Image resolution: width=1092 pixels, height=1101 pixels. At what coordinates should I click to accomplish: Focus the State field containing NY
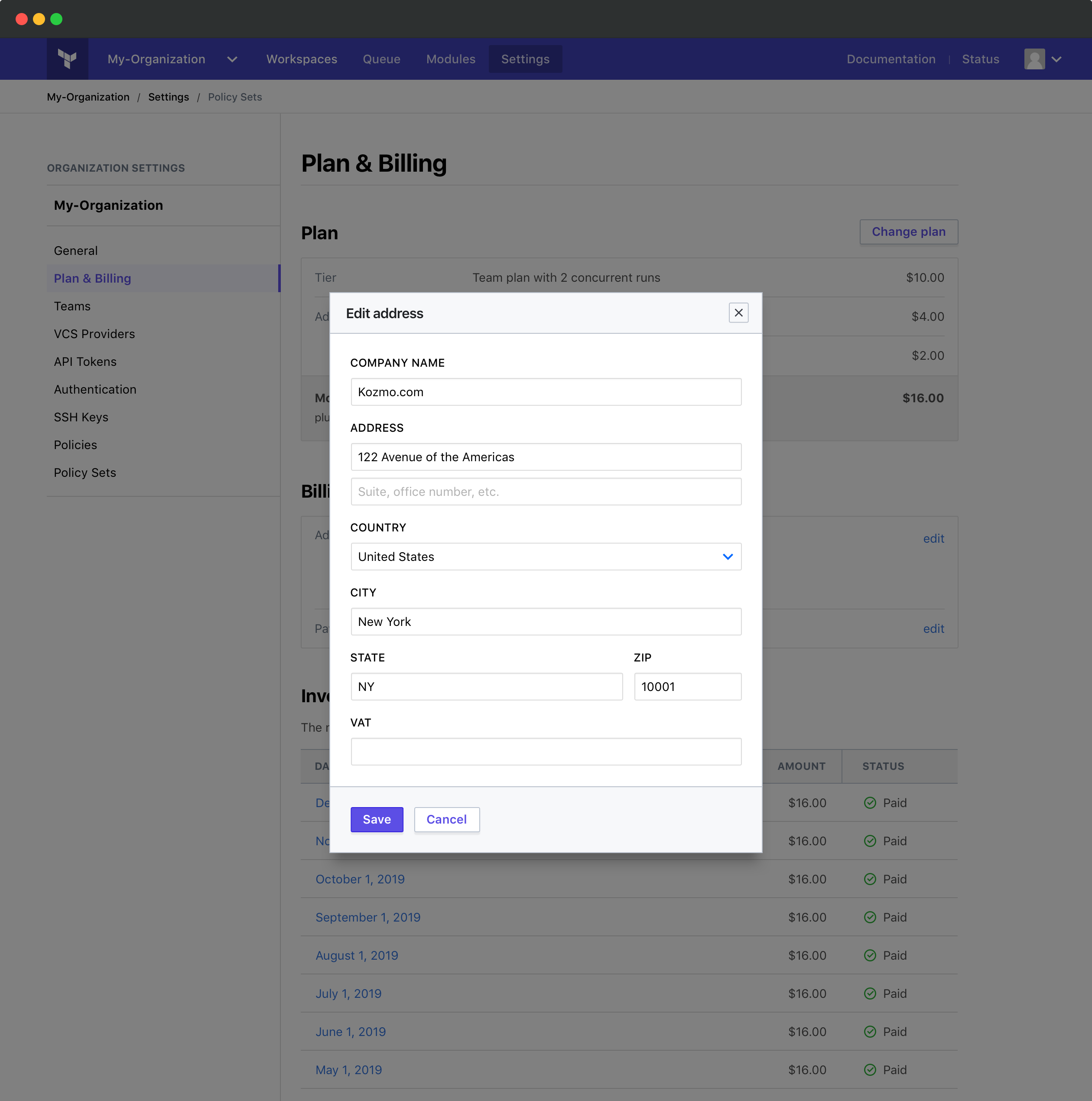(487, 687)
